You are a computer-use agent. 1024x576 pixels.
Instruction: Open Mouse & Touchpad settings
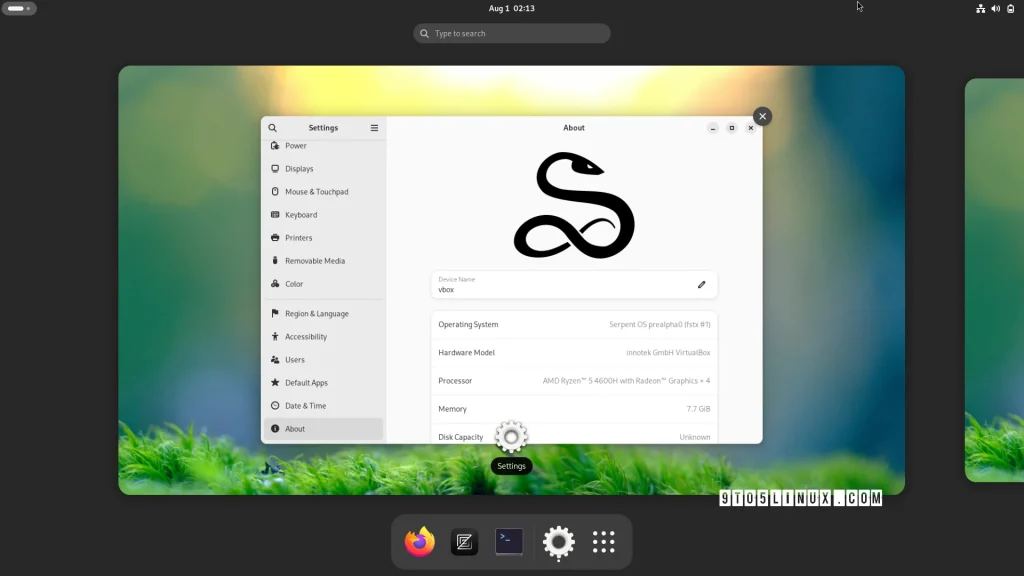click(x=316, y=192)
